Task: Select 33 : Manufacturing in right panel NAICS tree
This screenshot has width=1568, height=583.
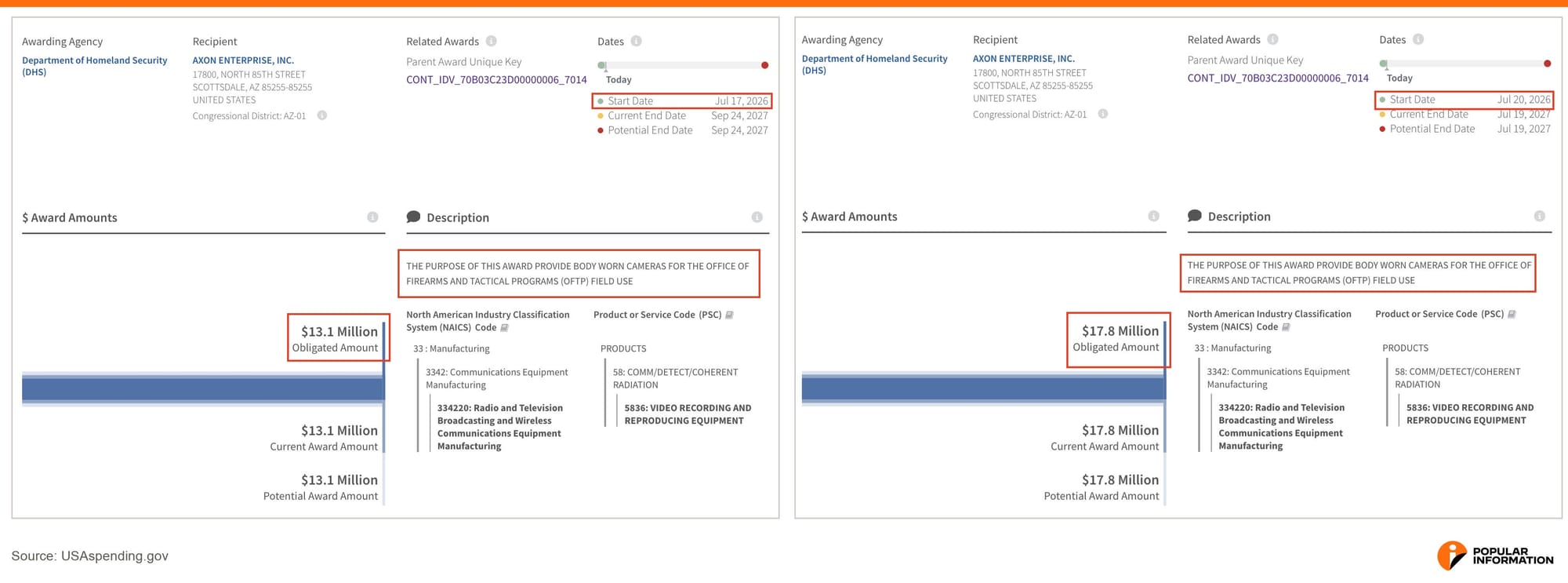Action: pos(1232,348)
